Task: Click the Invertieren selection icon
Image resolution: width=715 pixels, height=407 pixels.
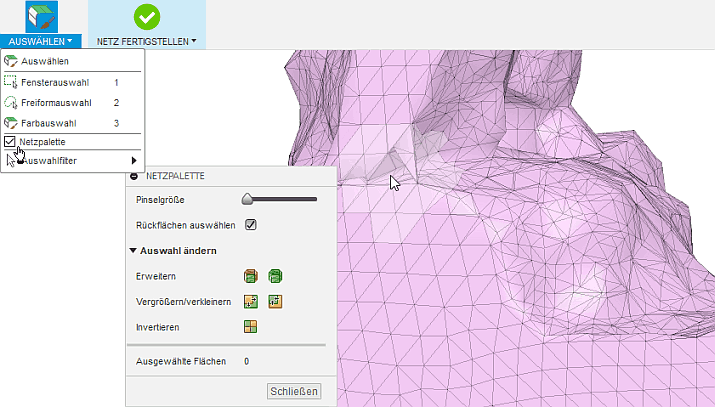Action: pos(251,327)
